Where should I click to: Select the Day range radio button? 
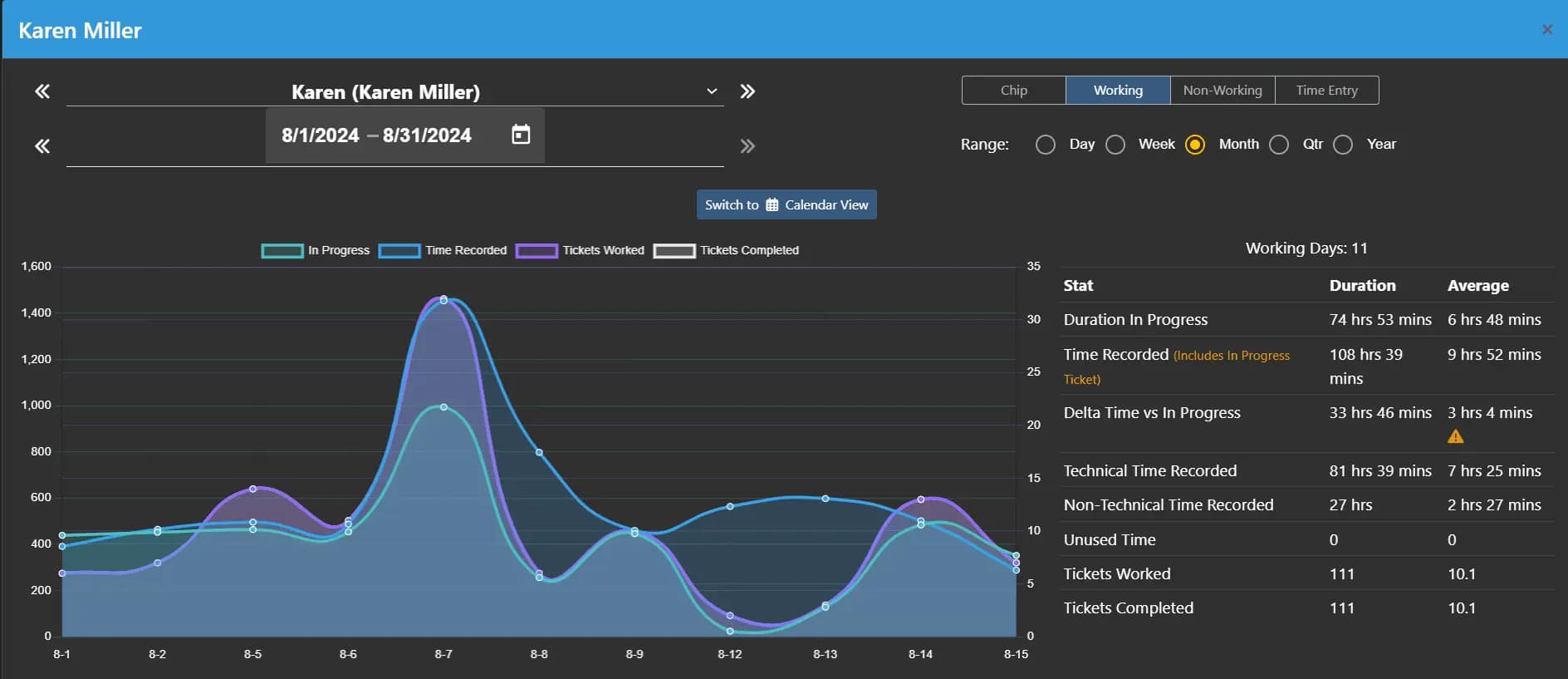(1046, 145)
